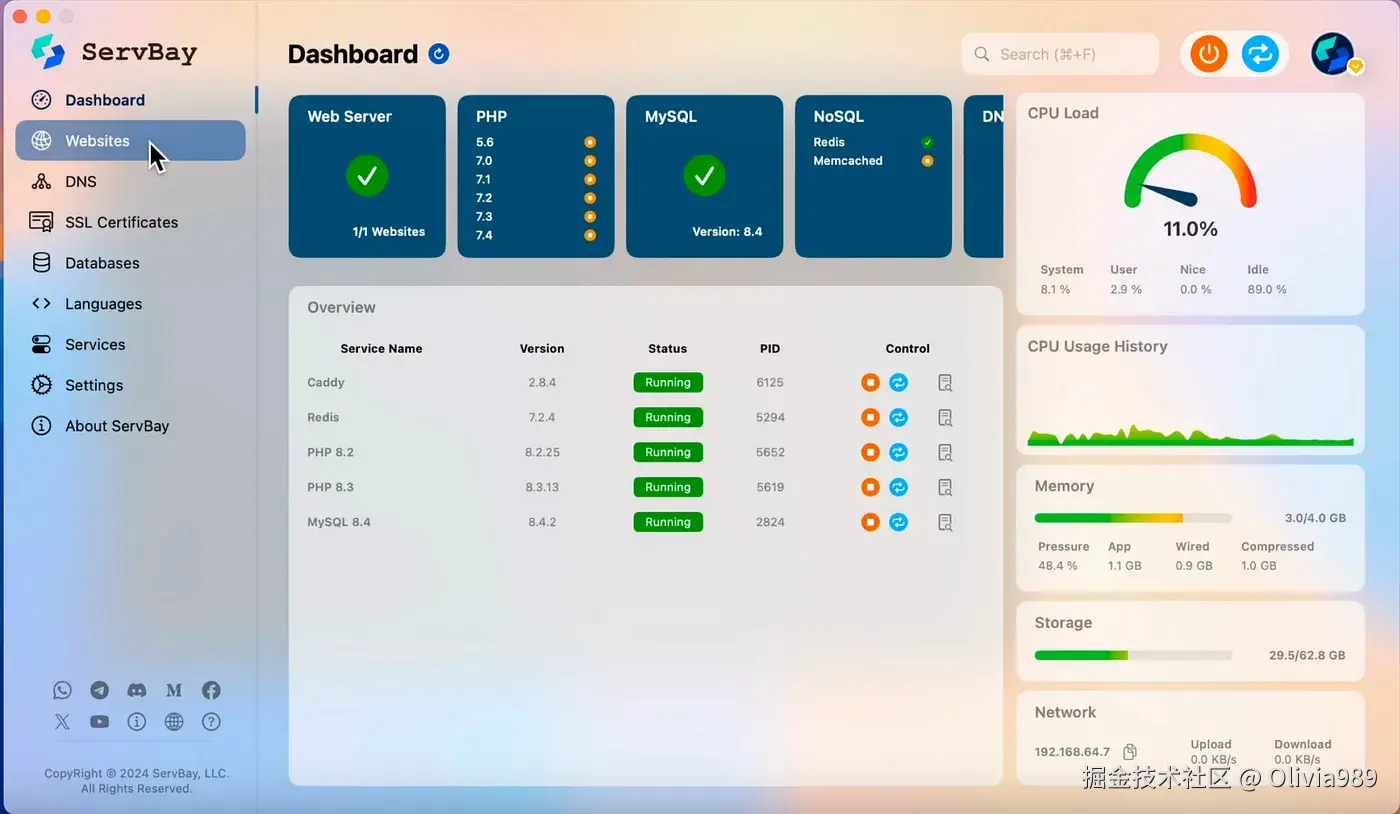Click the MySQL 8.4 Running status badge
The height and width of the screenshot is (814, 1400).
click(x=668, y=522)
